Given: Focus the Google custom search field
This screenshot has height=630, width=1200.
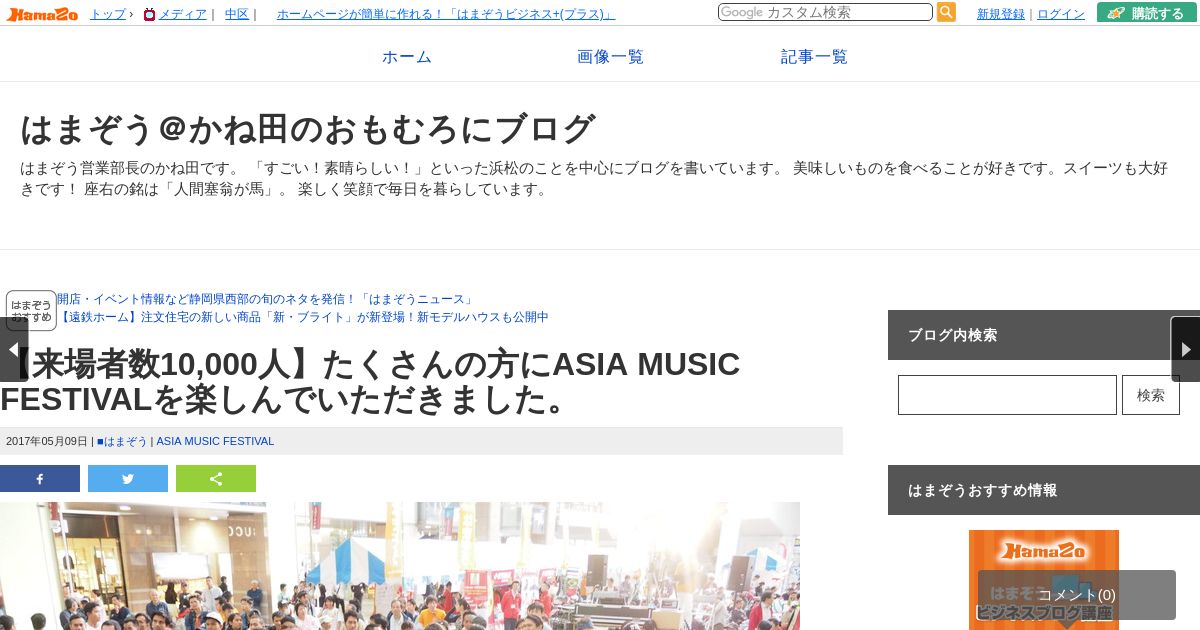Looking at the screenshot, I should (x=825, y=12).
